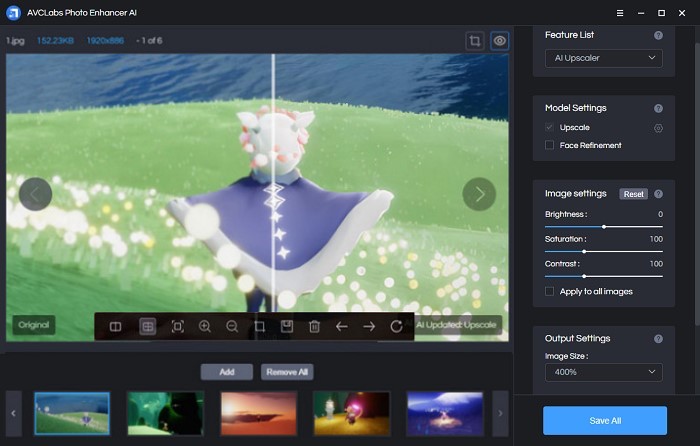Enable the Face Refinement checkbox

(550, 145)
